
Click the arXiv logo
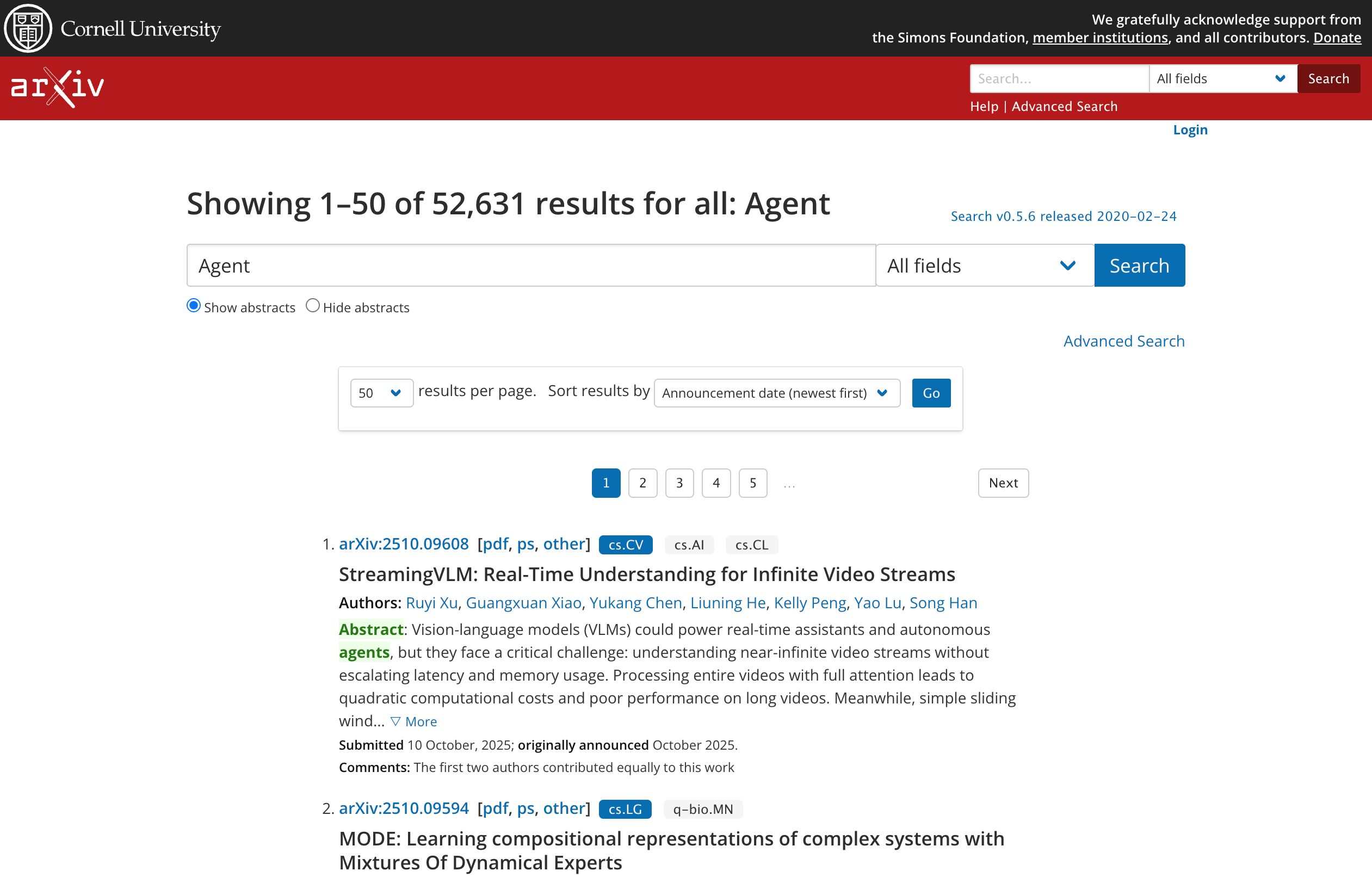57,87
